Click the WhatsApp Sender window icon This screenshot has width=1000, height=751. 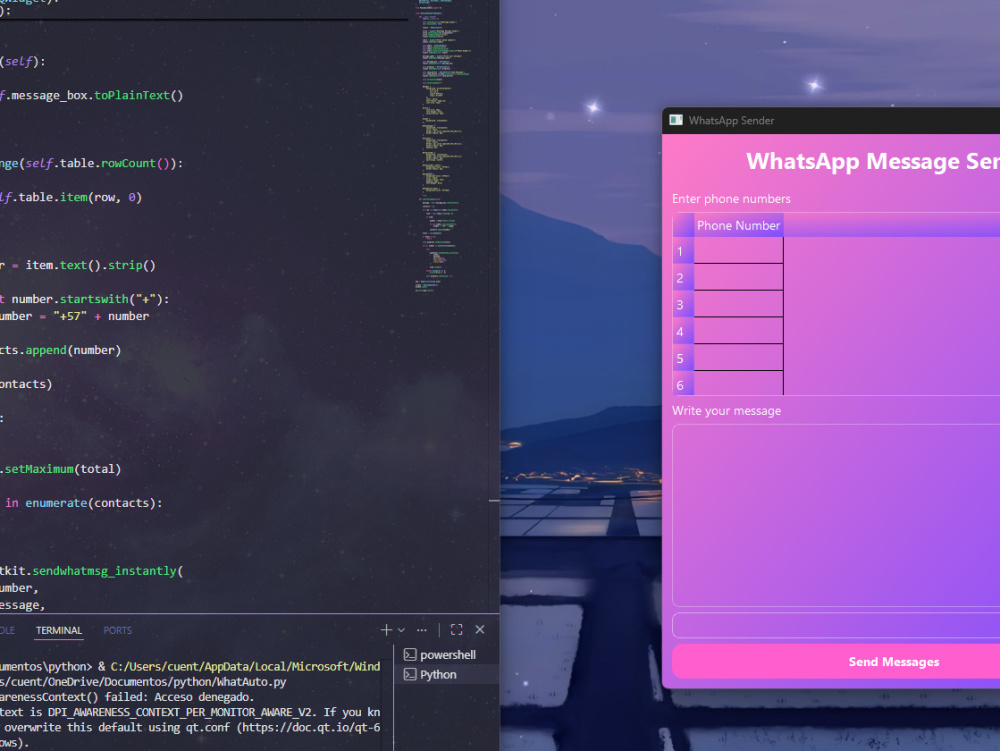[676, 120]
